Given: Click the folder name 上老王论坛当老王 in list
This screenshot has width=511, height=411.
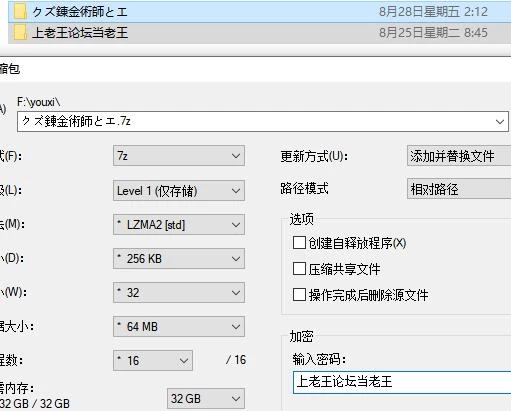Looking at the screenshot, I should pos(80,33).
